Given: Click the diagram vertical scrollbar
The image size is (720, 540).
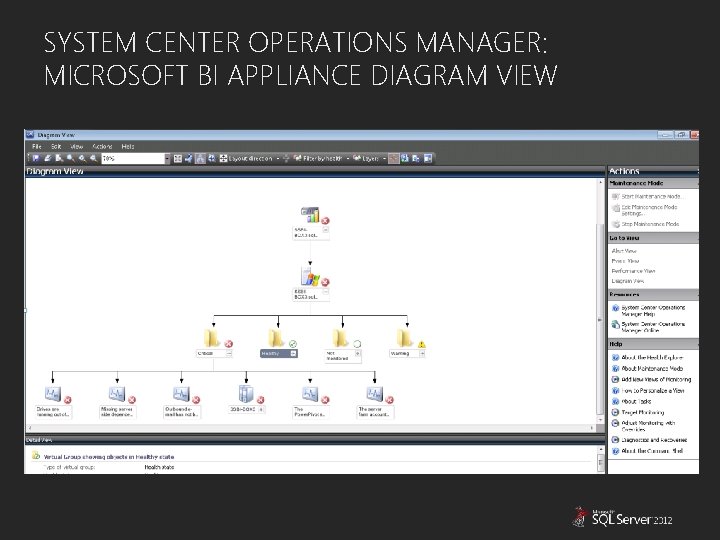Looking at the screenshot, I should [x=600, y=301].
